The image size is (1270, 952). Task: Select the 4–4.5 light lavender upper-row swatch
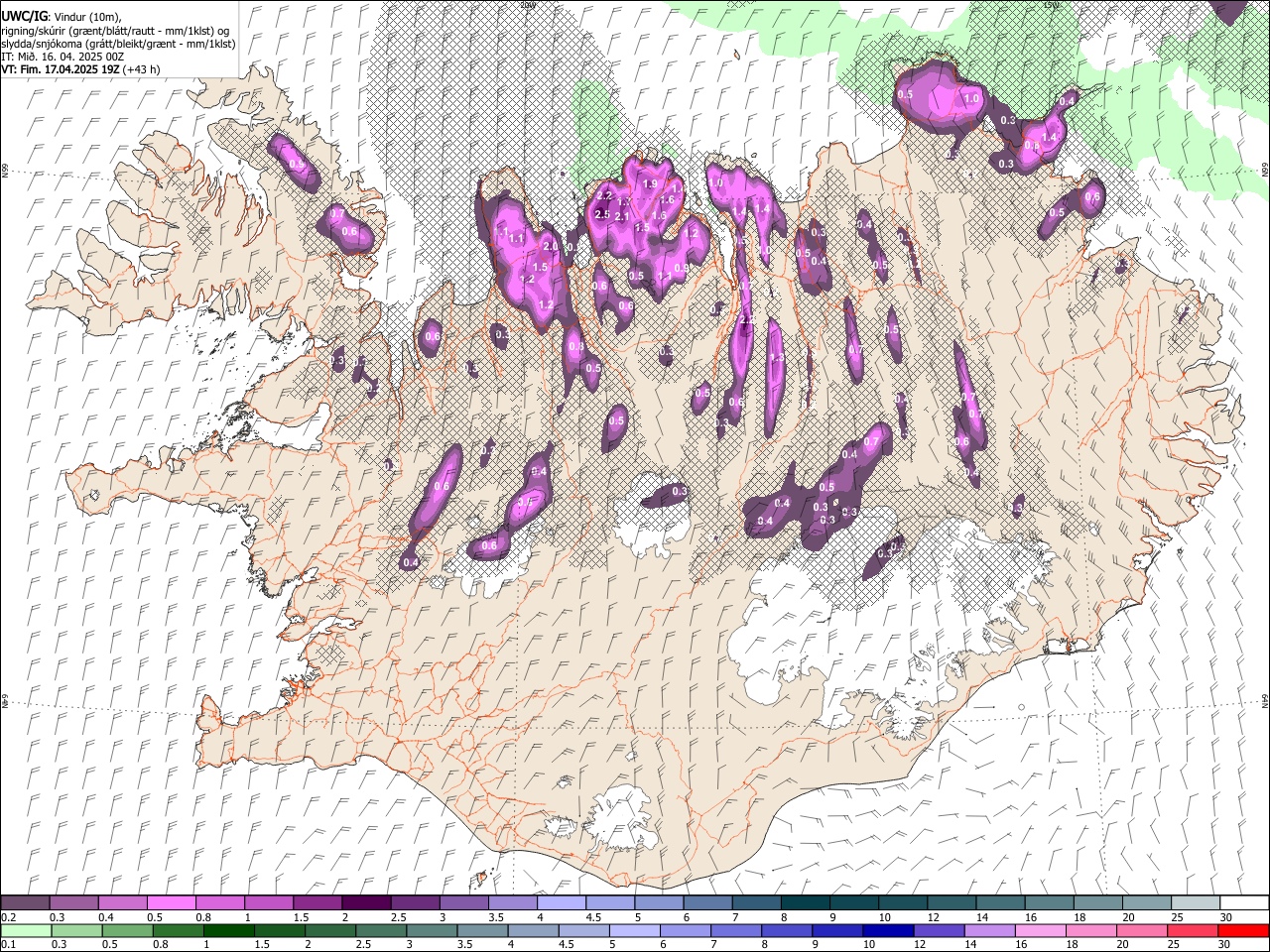point(562,902)
